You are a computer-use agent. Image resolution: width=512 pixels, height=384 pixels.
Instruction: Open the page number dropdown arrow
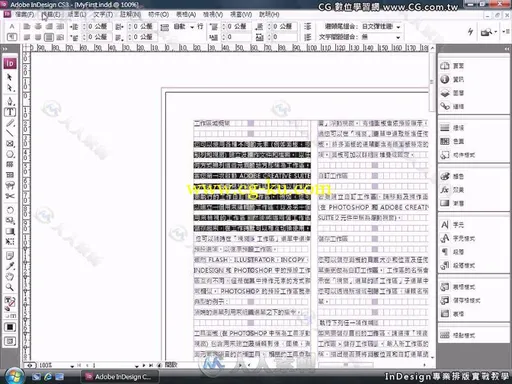point(136,366)
